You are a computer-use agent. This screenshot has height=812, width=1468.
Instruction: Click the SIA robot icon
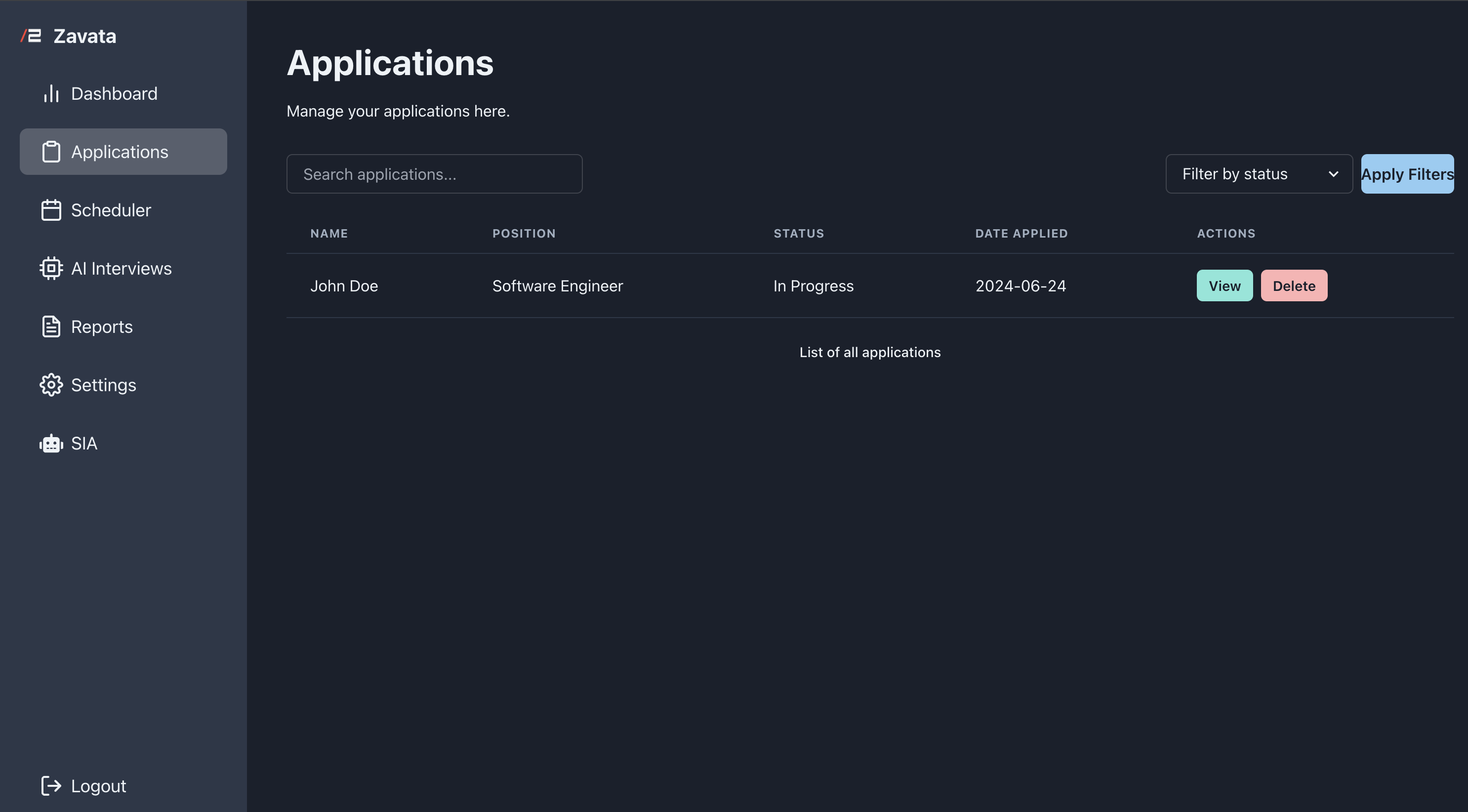(51, 444)
